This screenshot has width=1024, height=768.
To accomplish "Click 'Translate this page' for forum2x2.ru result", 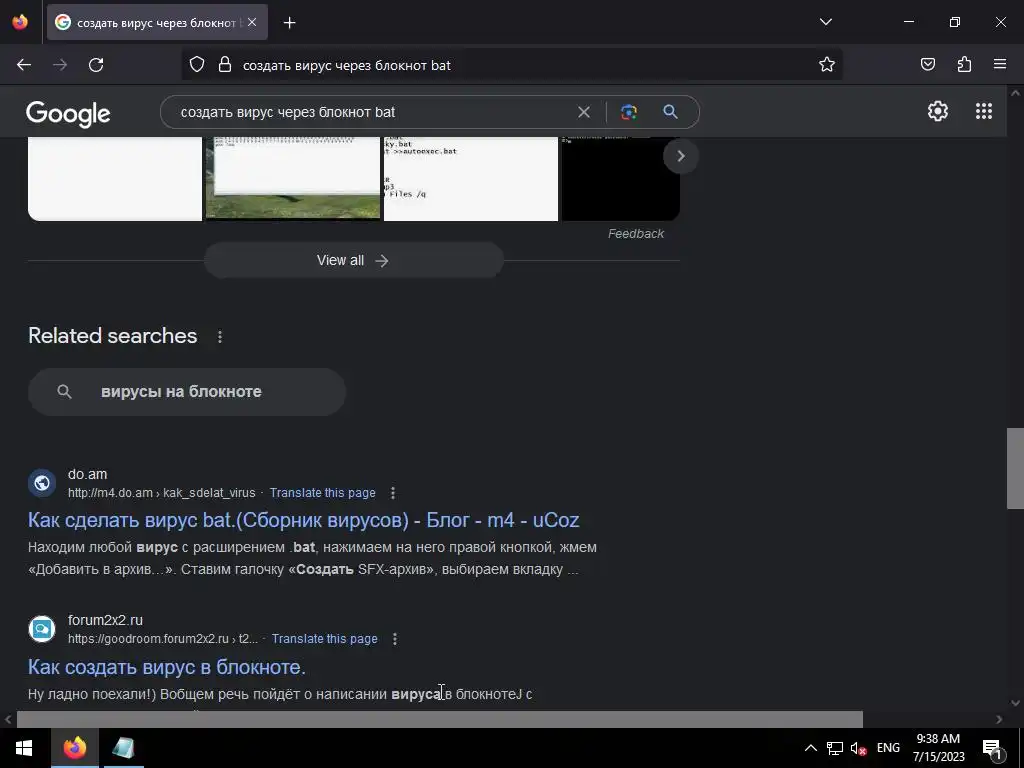I will 325,639.
